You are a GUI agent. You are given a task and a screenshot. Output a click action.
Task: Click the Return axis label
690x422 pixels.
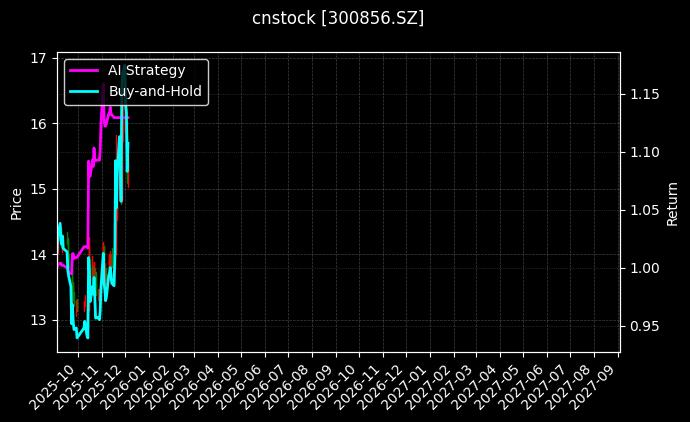tap(672, 203)
